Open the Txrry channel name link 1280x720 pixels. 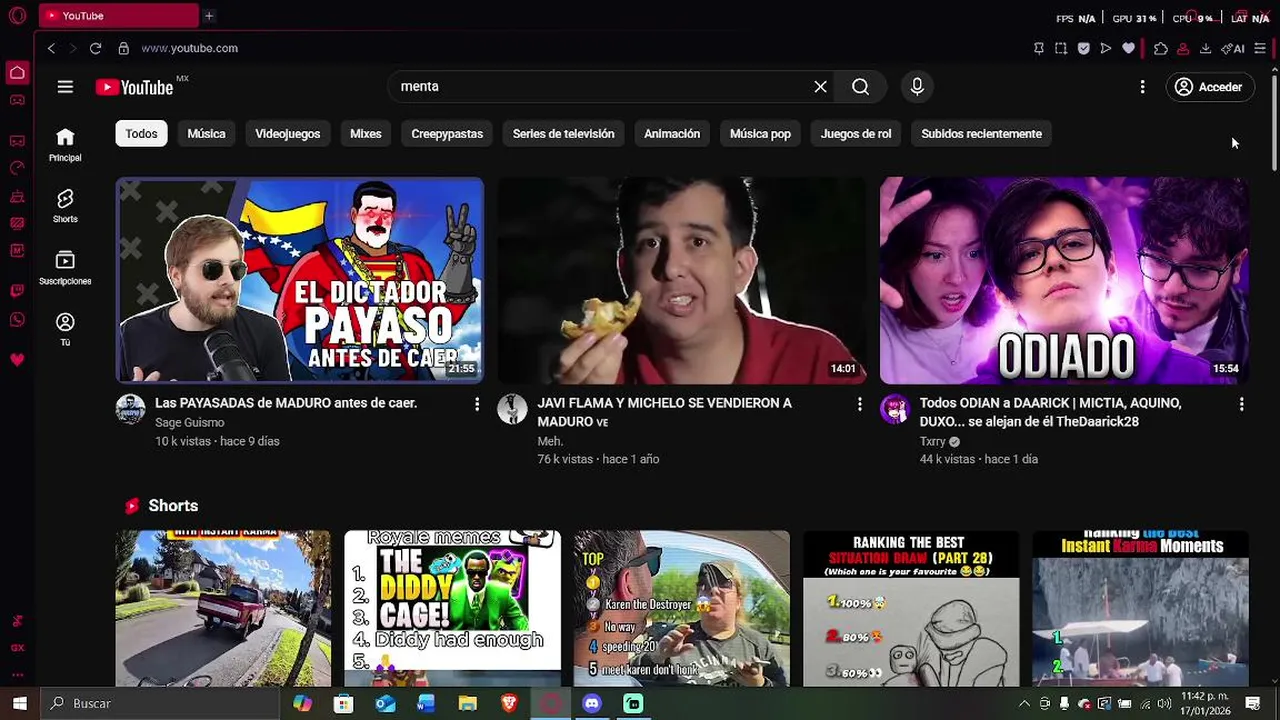click(932, 441)
